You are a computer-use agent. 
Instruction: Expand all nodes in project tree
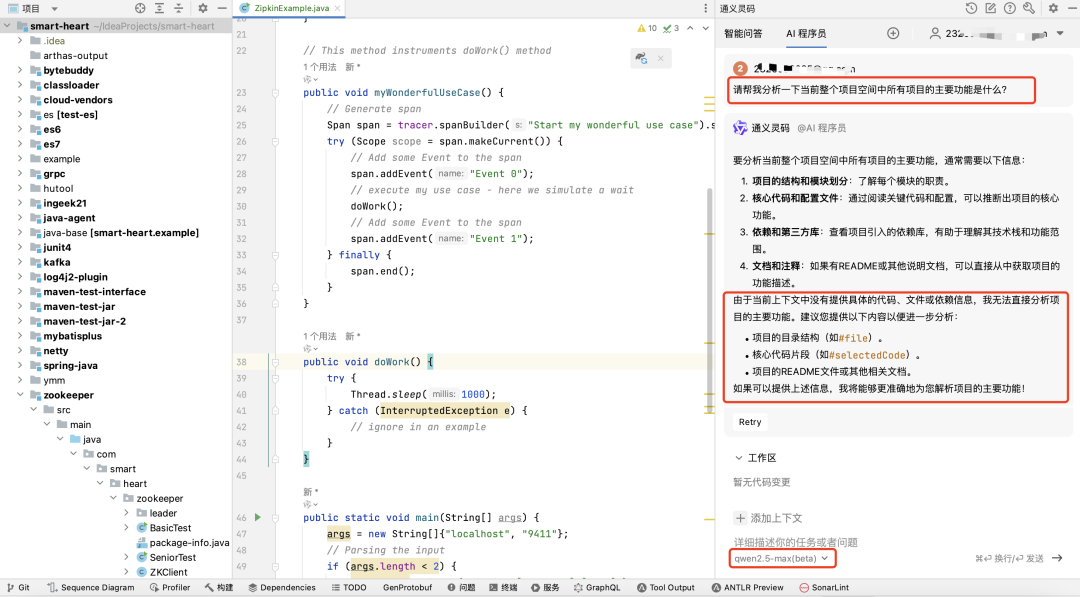[x=160, y=8]
